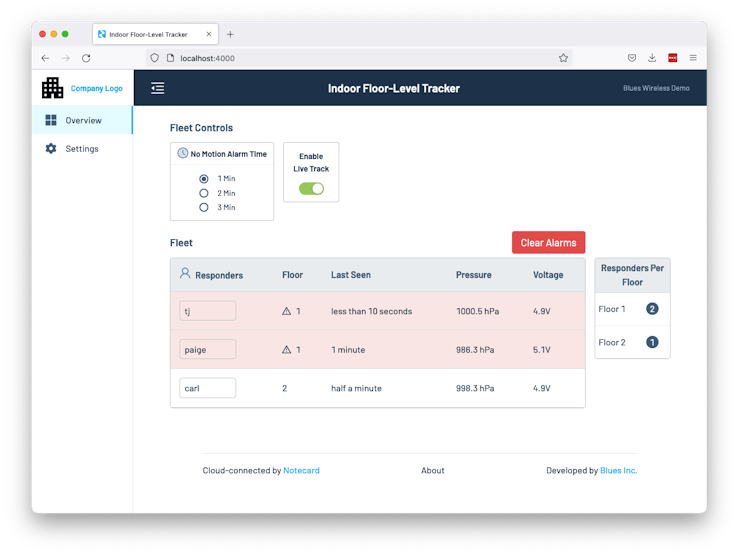Open the Blues Inc. footer link

pyautogui.click(x=618, y=470)
